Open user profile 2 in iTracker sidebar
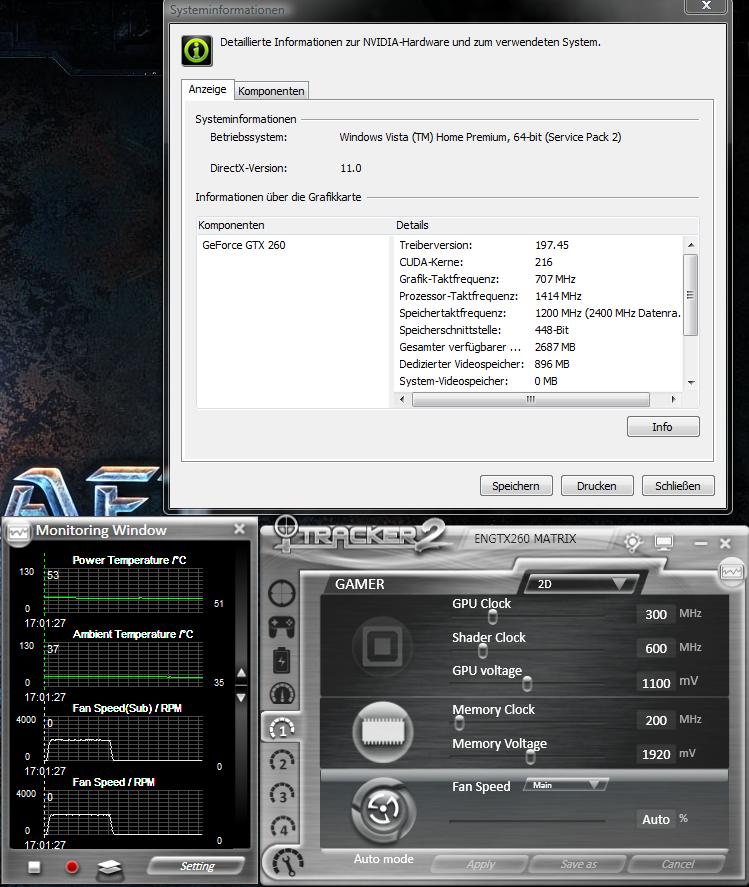The height and width of the screenshot is (887, 749). [282, 761]
